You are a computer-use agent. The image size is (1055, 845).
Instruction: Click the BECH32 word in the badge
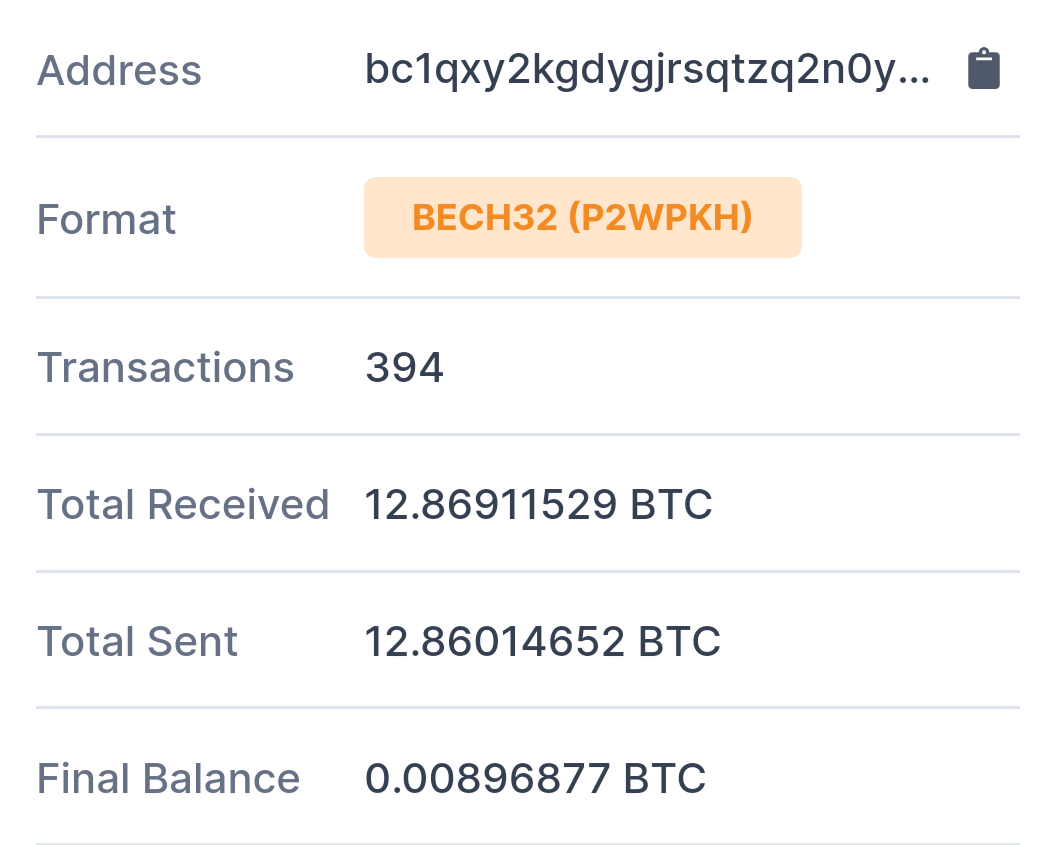click(484, 217)
